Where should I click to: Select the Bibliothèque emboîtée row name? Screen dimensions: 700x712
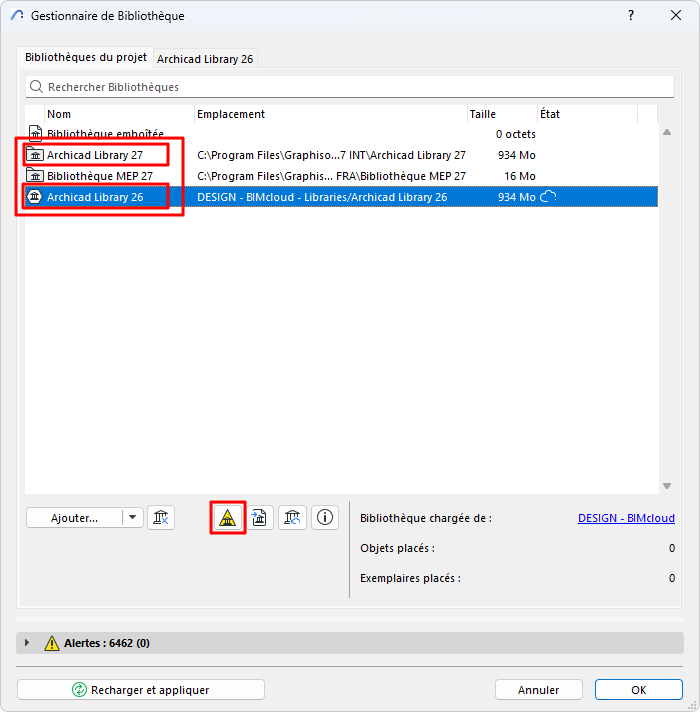(x=105, y=134)
